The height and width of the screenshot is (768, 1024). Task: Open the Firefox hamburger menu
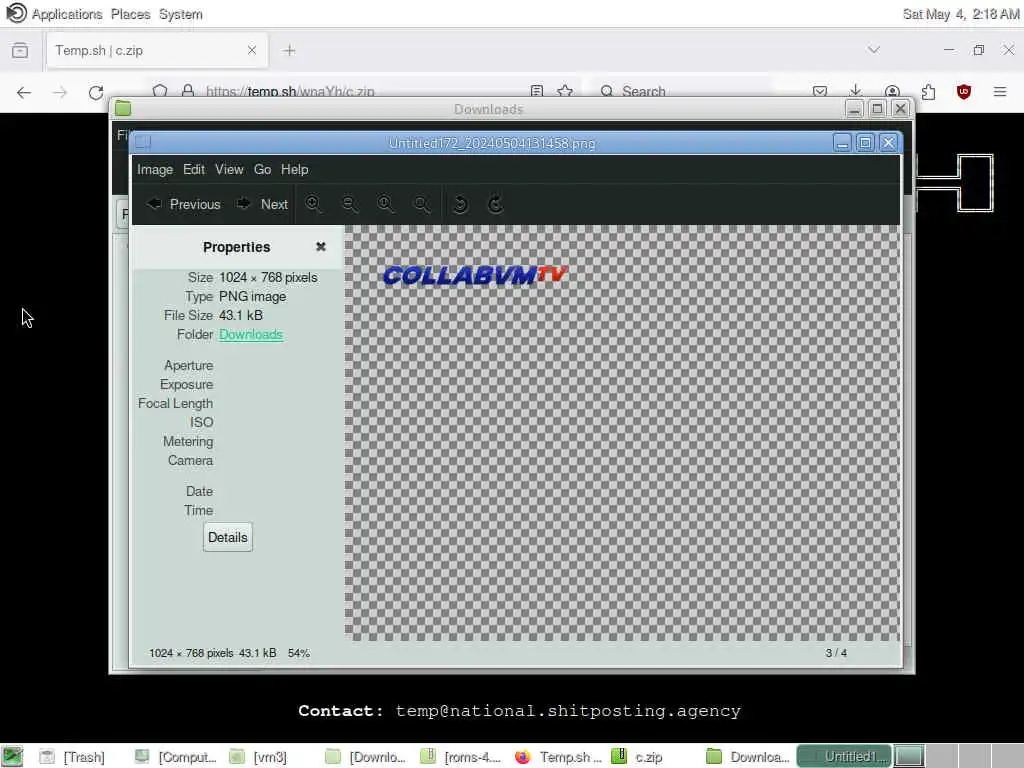coord(1000,91)
